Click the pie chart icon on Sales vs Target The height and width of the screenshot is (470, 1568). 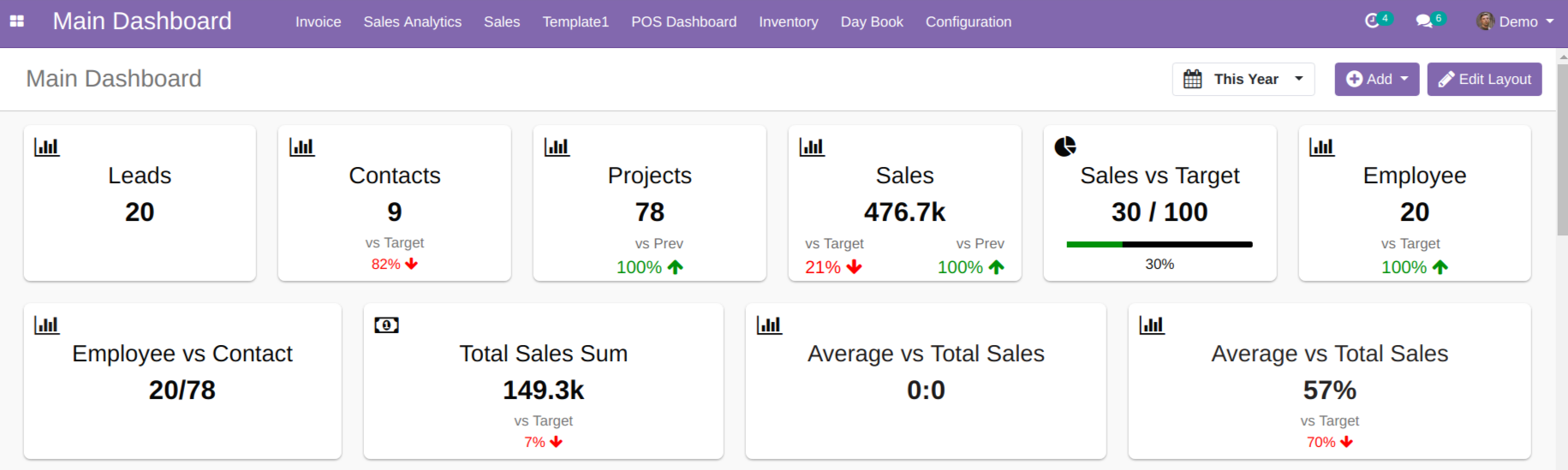[1064, 146]
